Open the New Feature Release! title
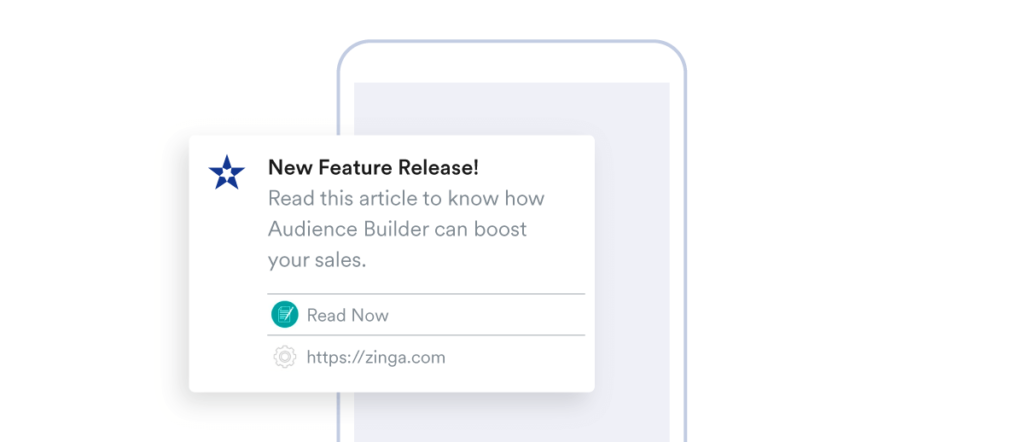1024x442 pixels. [373, 168]
